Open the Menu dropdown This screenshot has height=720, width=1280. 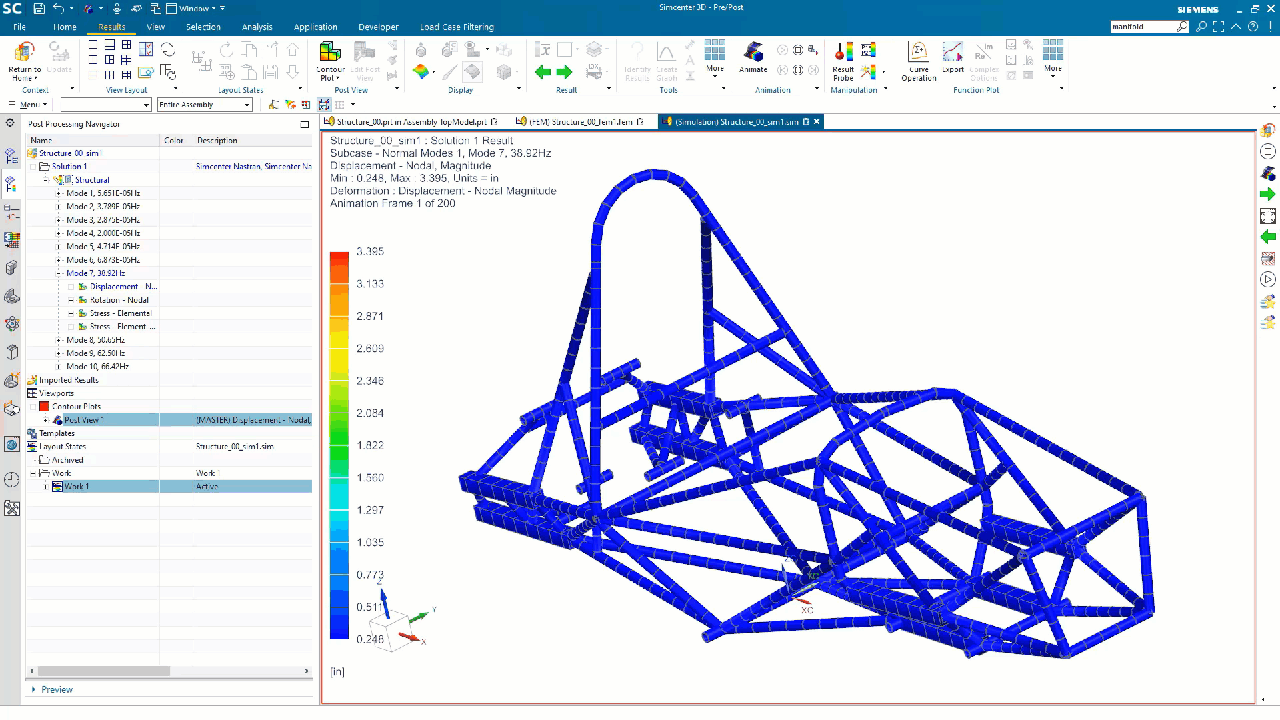(x=29, y=104)
